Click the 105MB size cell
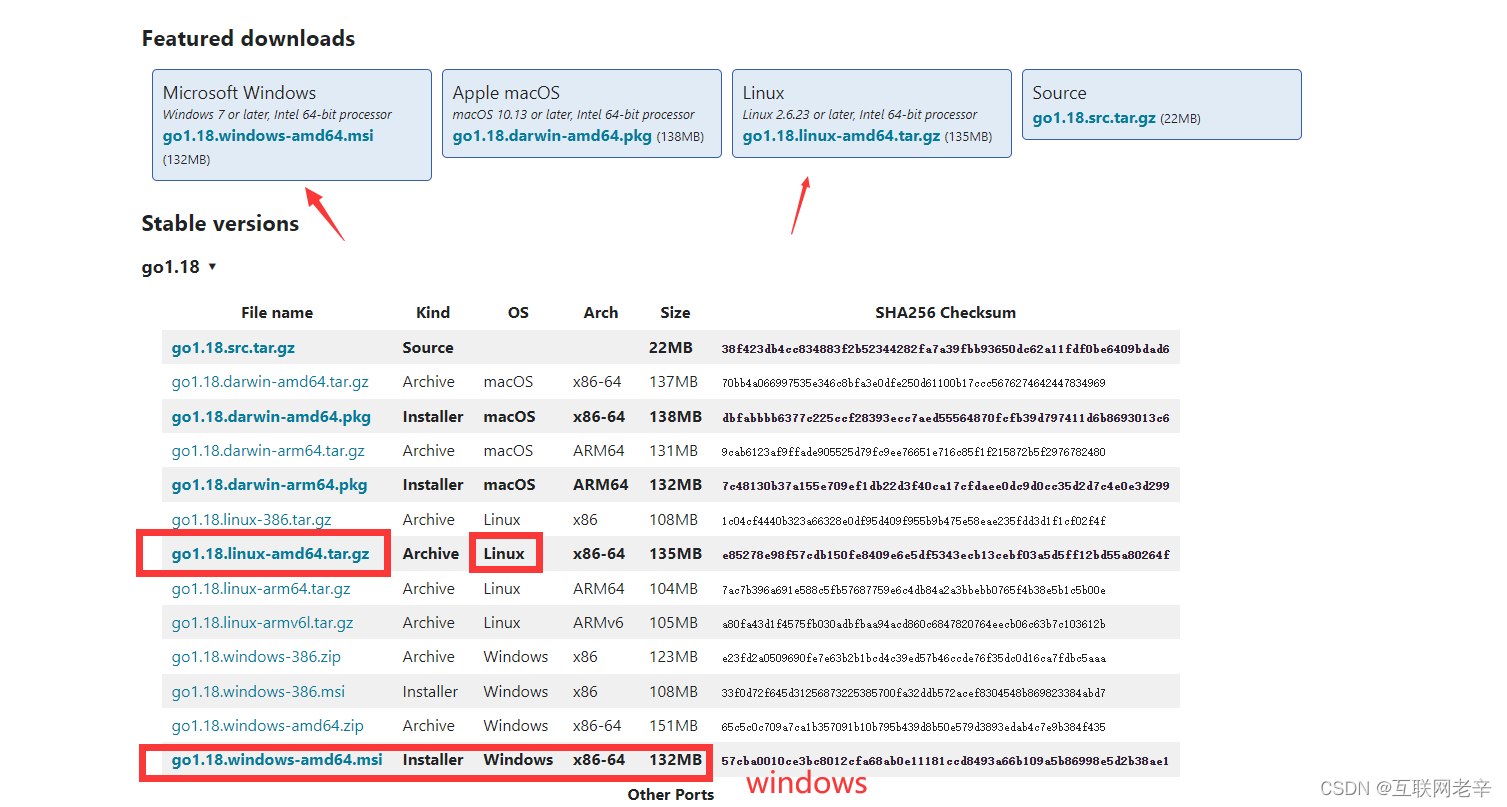The height and width of the screenshot is (807, 1507). (x=673, y=623)
